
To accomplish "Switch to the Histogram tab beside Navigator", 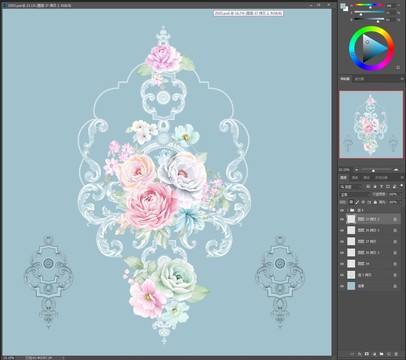I will (359, 79).
